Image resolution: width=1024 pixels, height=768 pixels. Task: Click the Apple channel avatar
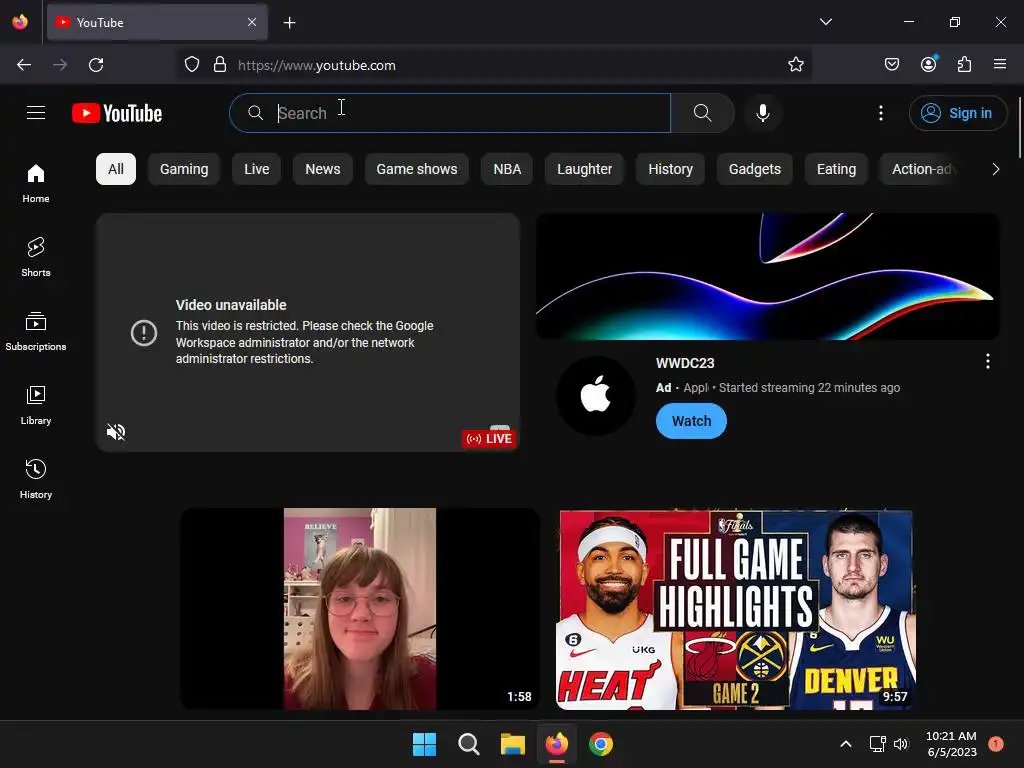tap(596, 396)
